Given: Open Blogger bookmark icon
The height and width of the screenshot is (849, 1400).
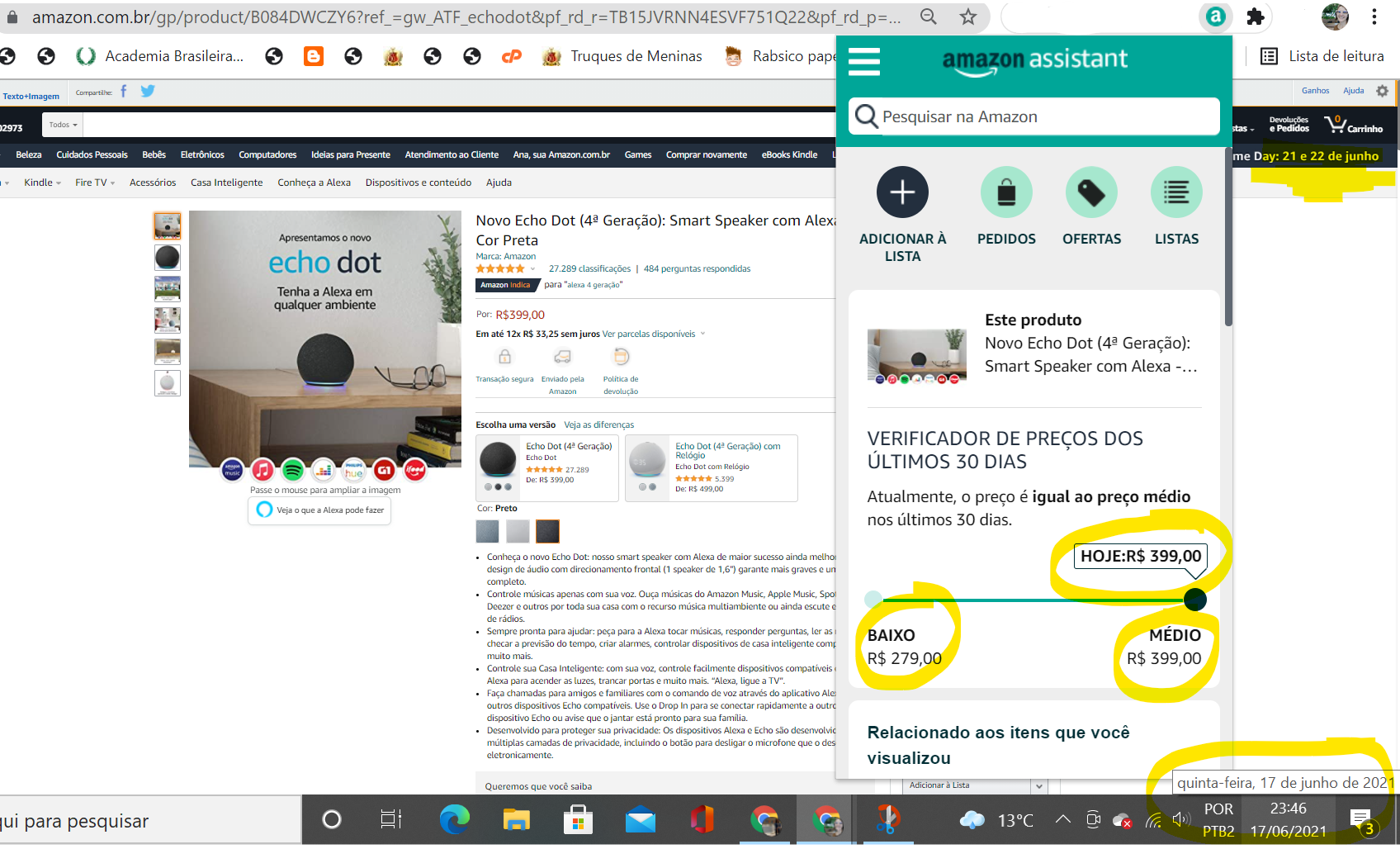Looking at the screenshot, I should point(314,56).
